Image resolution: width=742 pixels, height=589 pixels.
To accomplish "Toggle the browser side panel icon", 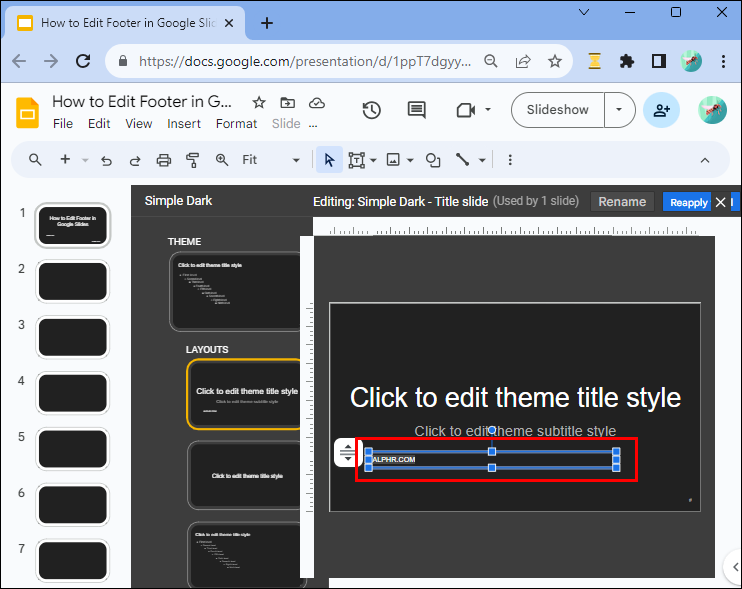I will point(659,61).
